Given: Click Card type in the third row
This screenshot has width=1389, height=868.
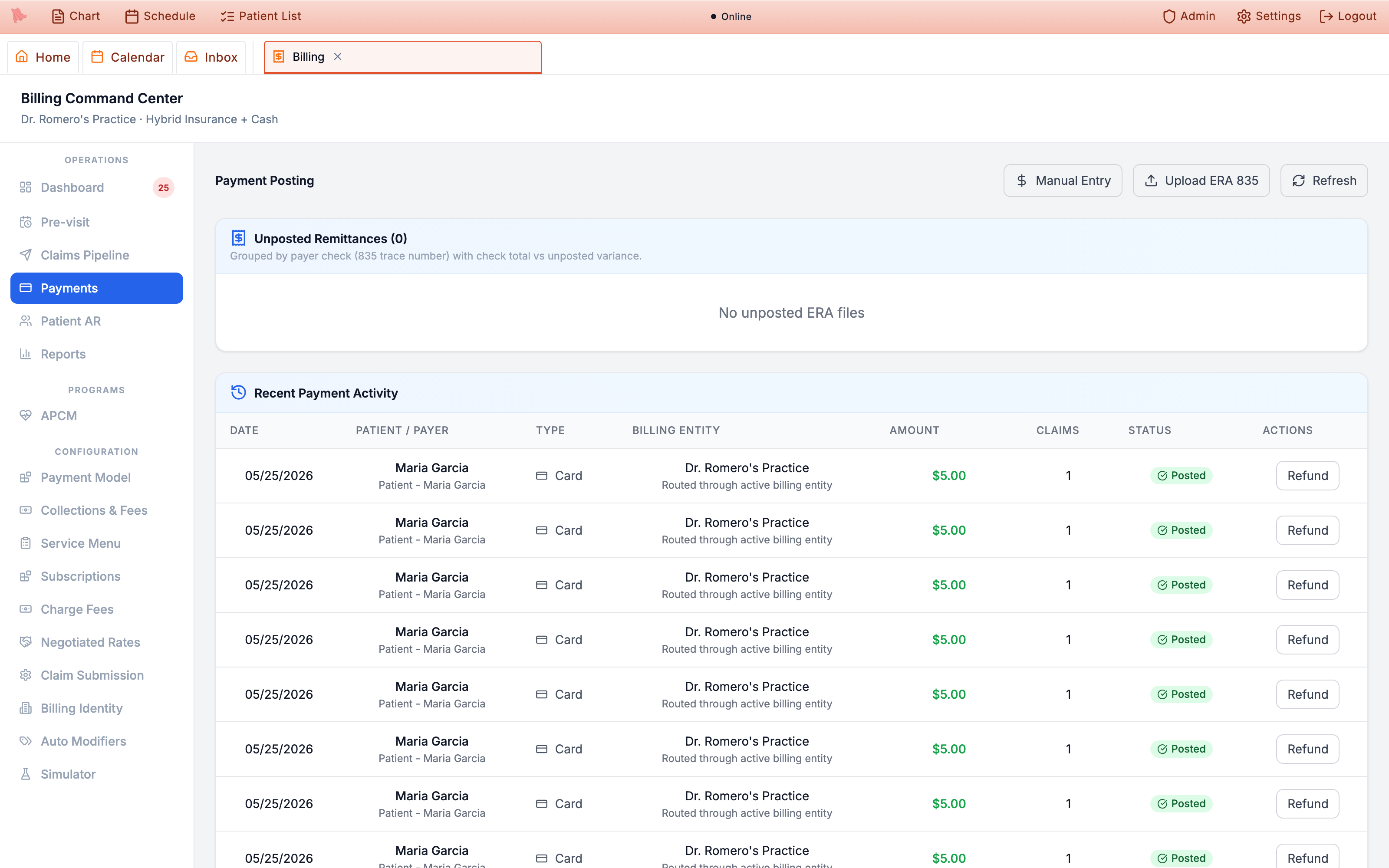Looking at the screenshot, I should pyautogui.click(x=559, y=585).
